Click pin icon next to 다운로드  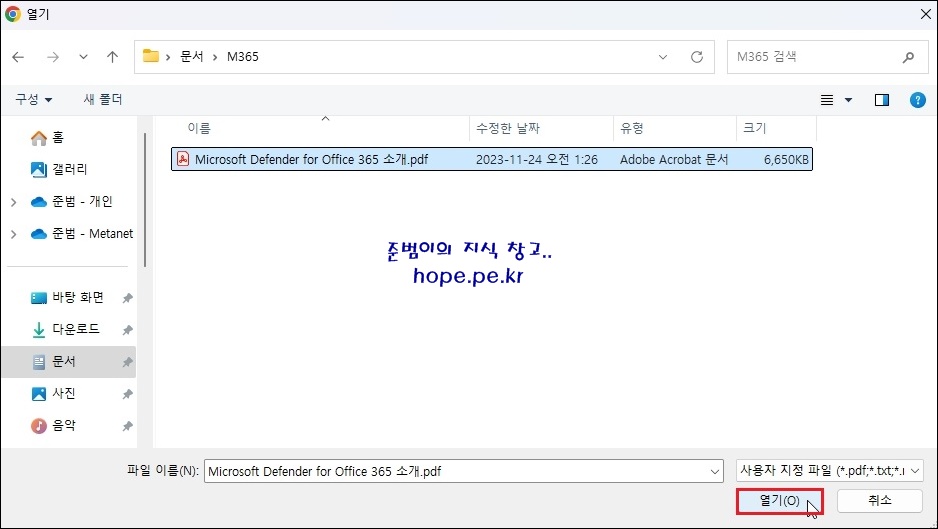pyautogui.click(x=127, y=330)
